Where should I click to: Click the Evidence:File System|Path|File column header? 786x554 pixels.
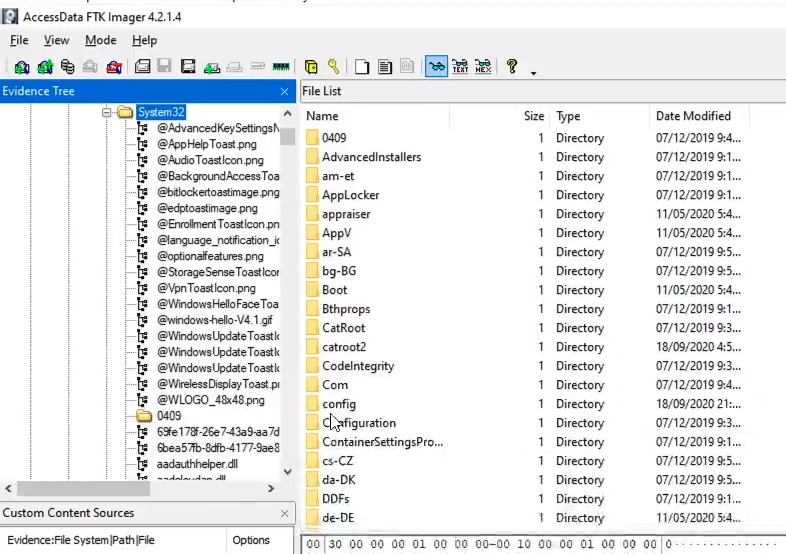pos(113,540)
